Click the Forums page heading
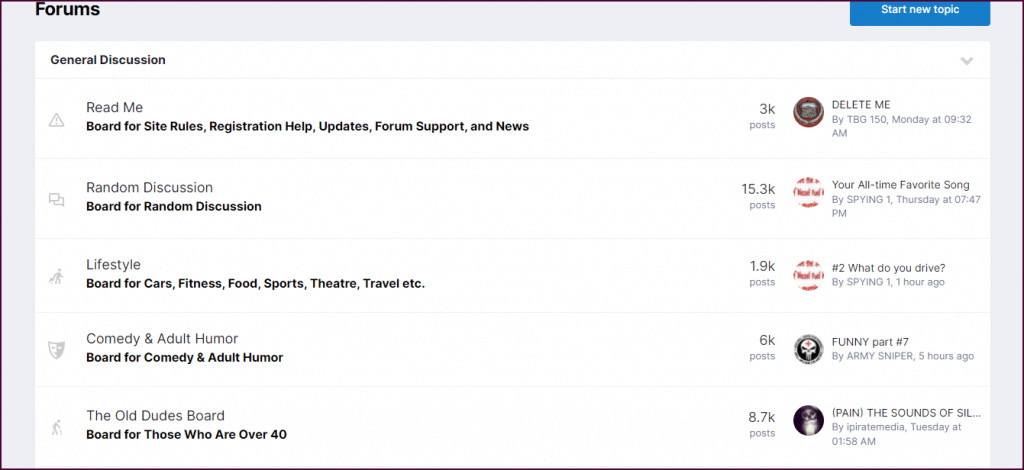Screen dimensions: 1024x470 [67, 9]
